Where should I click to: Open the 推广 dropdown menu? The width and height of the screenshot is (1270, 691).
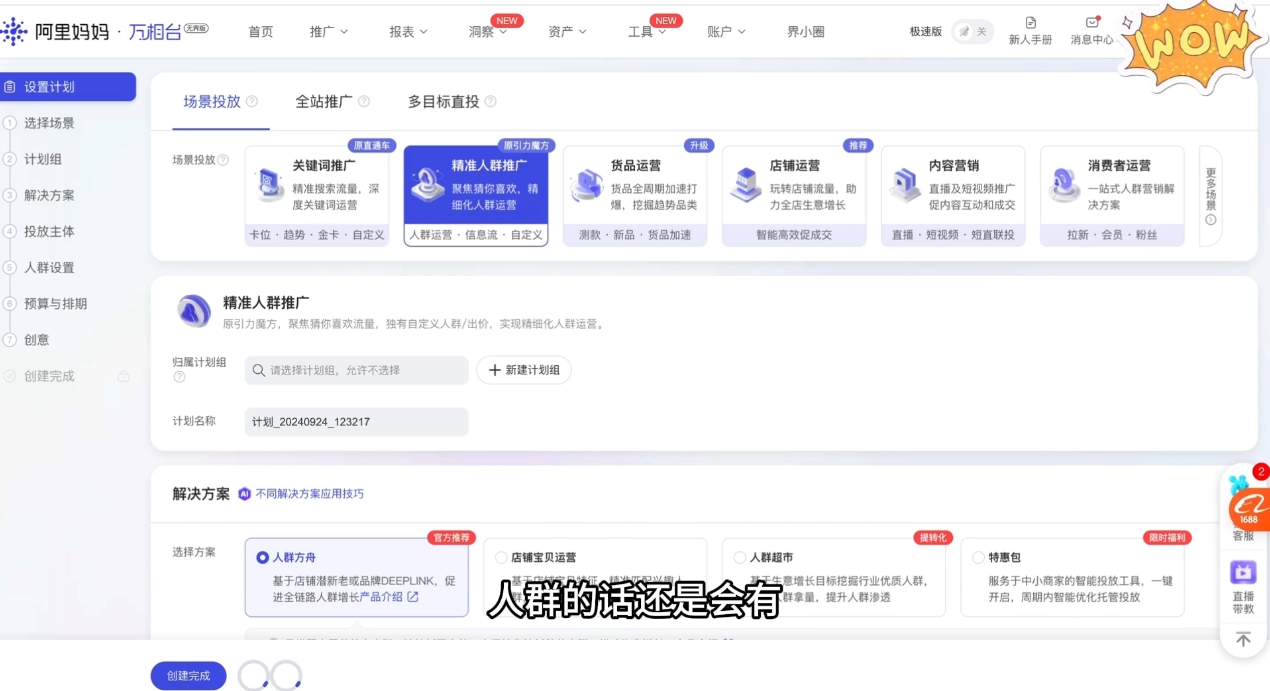[328, 31]
